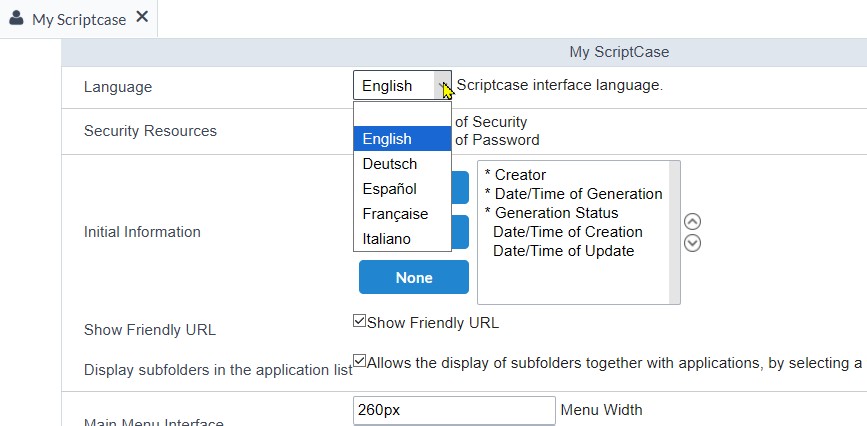Select Date/Time of Generation list item

(572, 194)
